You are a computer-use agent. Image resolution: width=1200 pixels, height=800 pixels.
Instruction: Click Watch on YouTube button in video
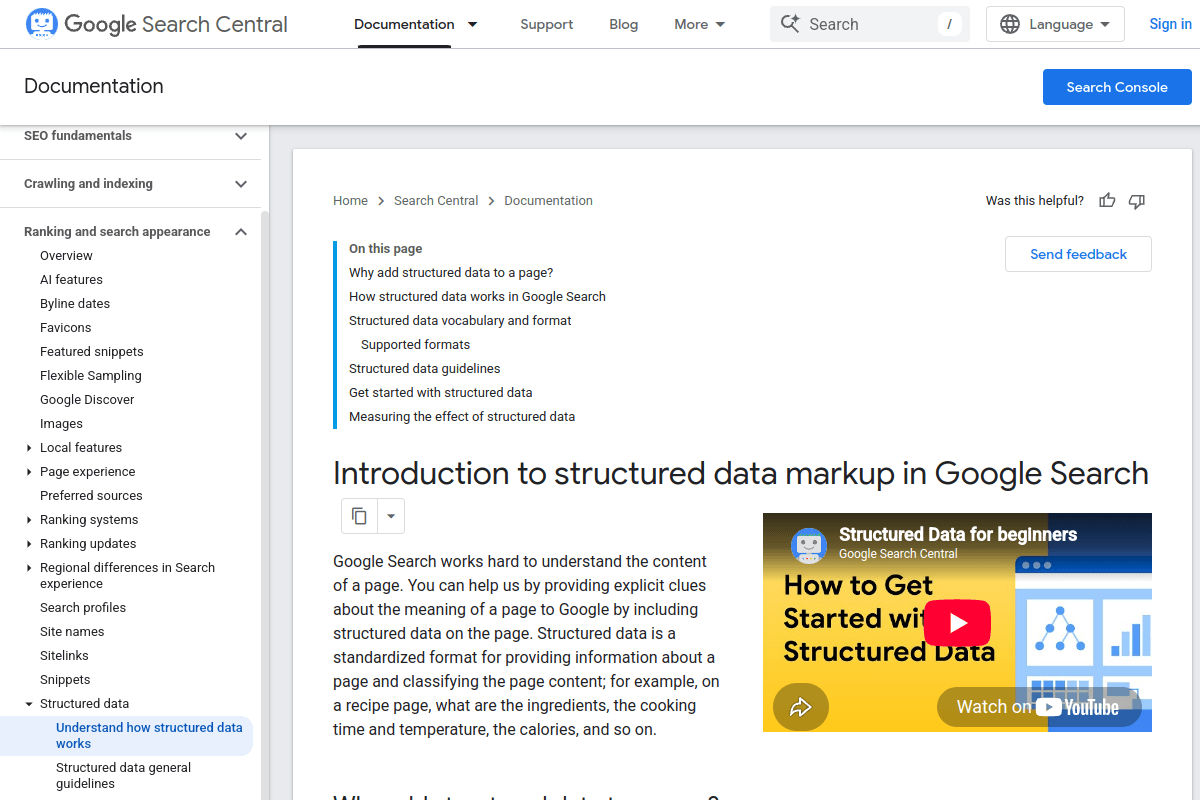1039,707
